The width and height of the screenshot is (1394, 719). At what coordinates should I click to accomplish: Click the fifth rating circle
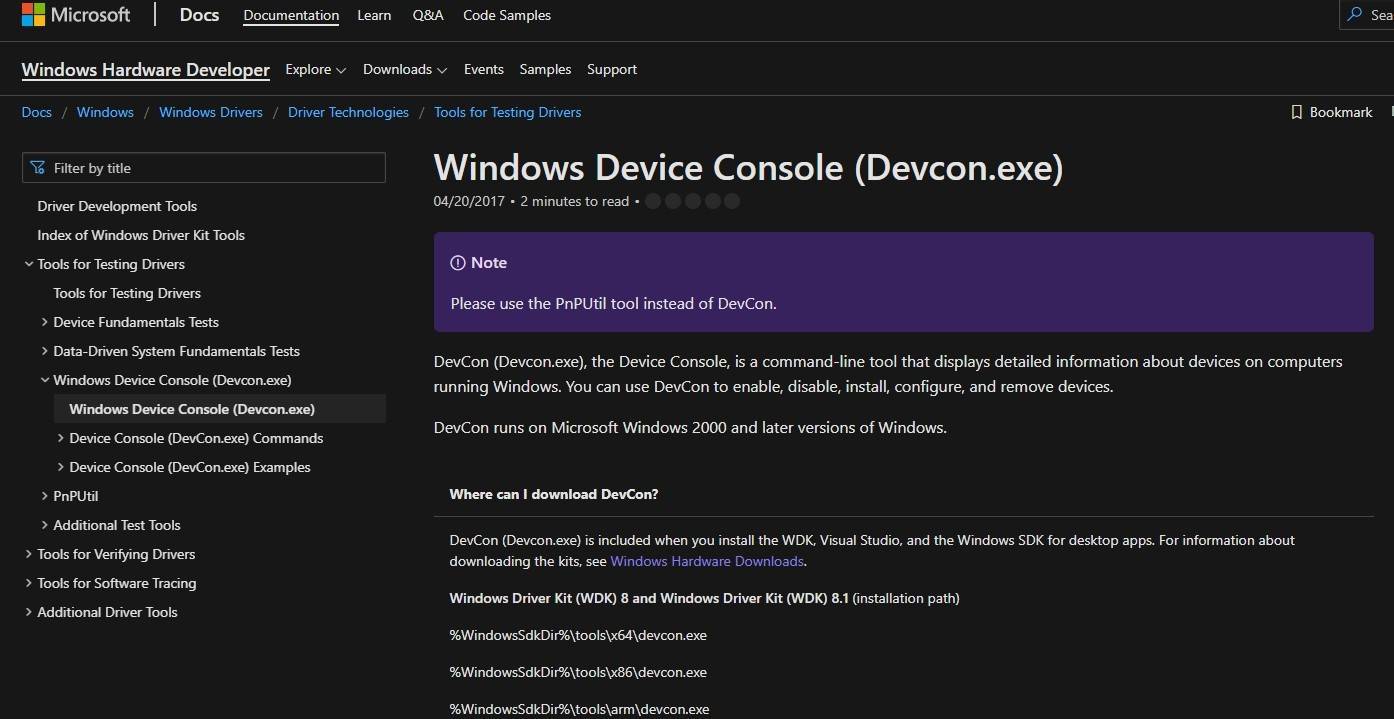tap(732, 201)
